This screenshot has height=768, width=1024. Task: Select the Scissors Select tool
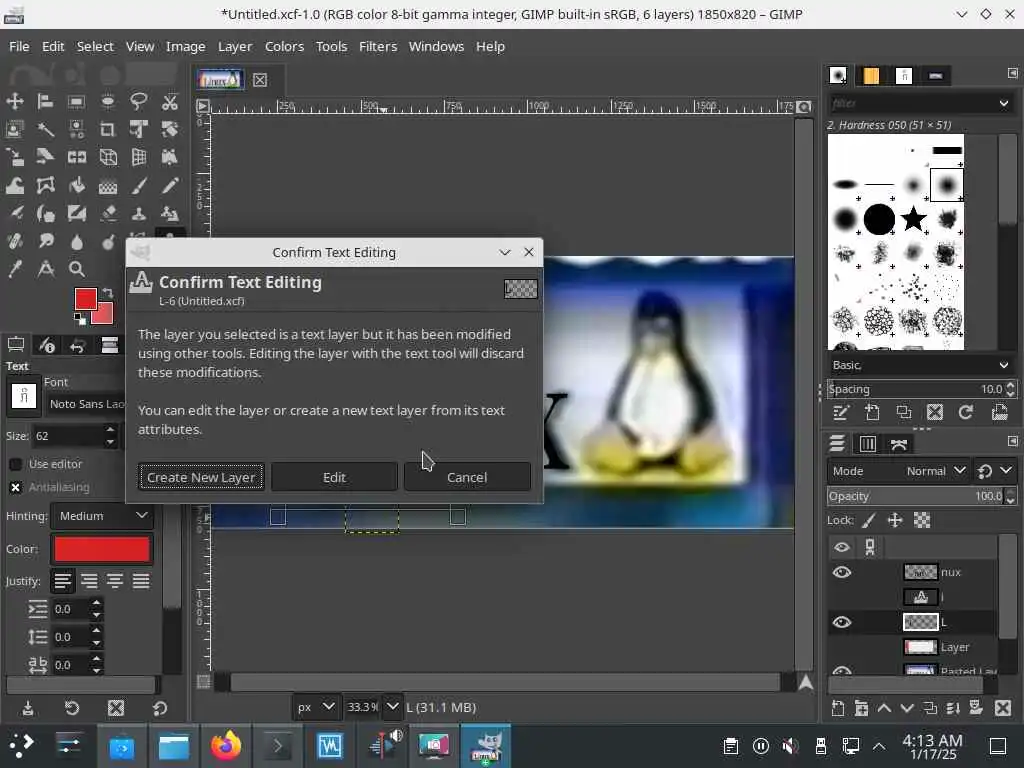(170, 101)
